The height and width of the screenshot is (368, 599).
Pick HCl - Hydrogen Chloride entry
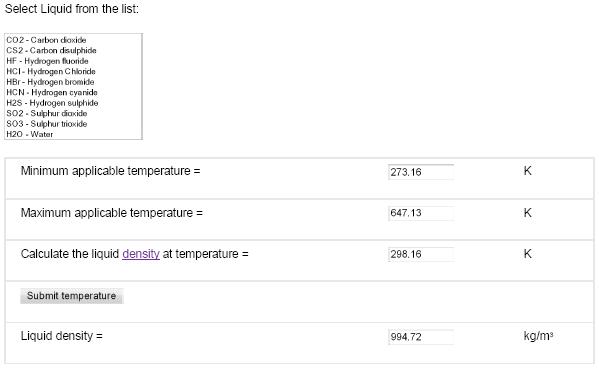click(51, 71)
